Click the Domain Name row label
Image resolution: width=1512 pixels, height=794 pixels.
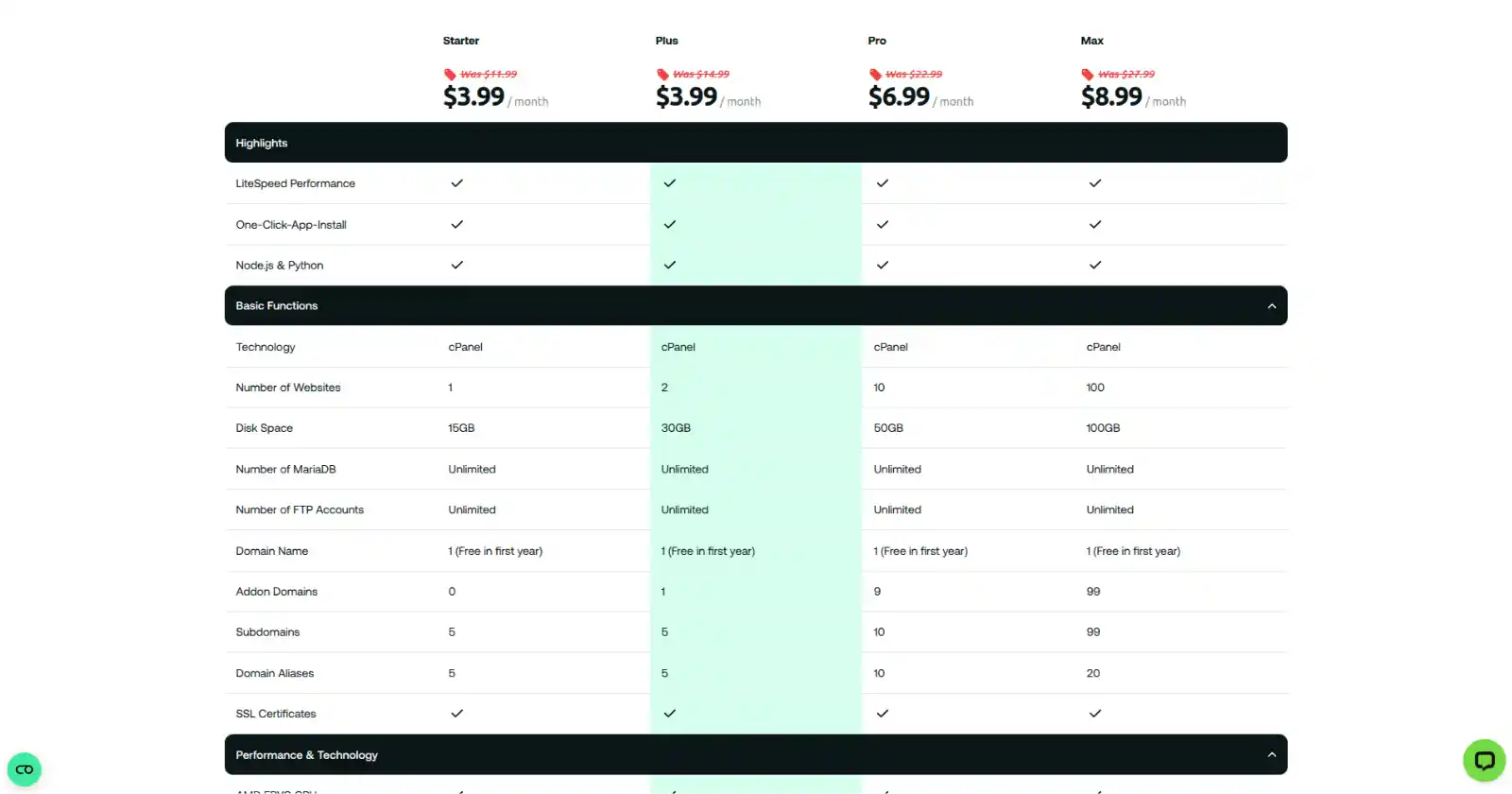pyautogui.click(x=272, y=551)
